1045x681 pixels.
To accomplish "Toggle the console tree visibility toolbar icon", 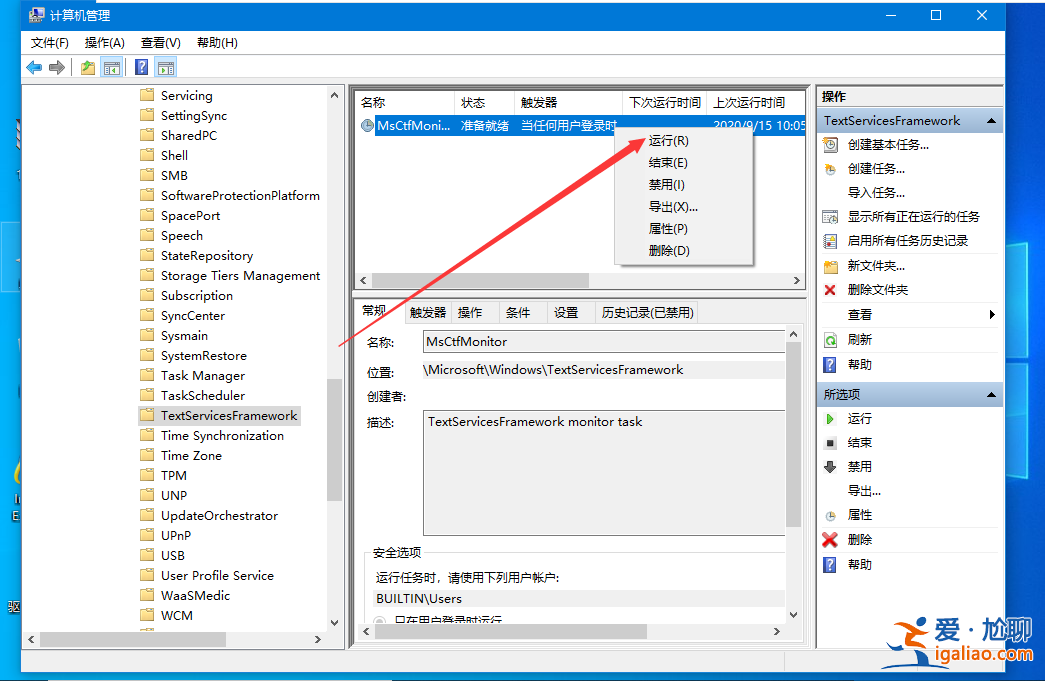I will [x=110, y=68].
